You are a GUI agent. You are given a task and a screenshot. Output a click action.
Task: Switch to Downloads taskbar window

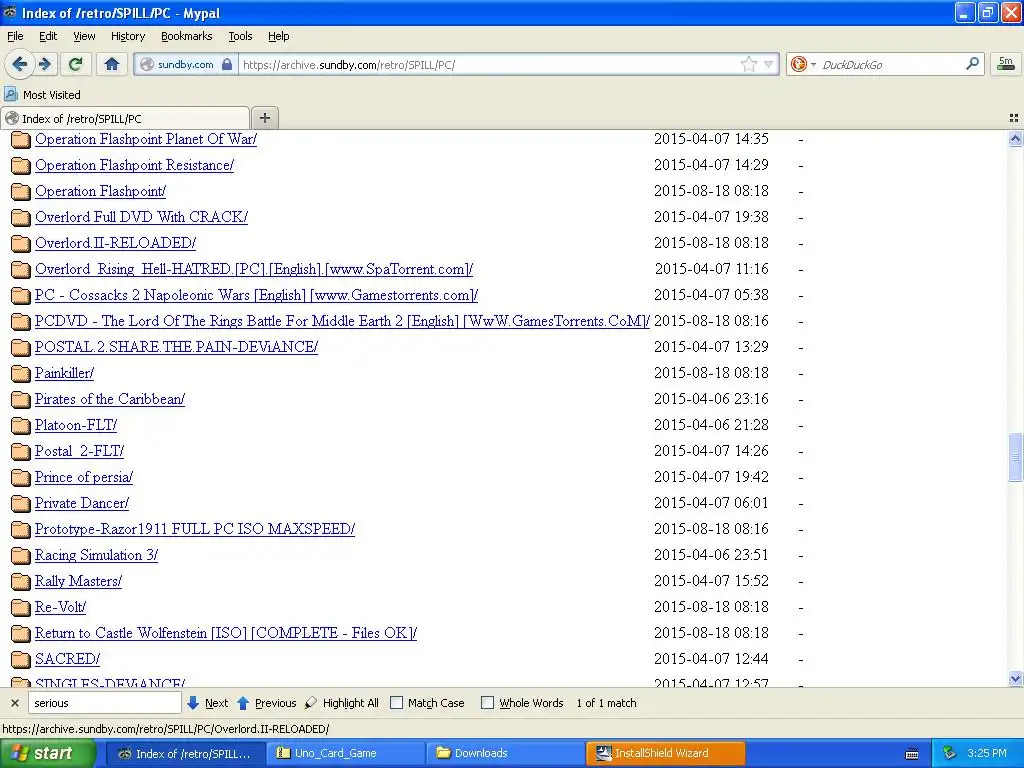506,753
